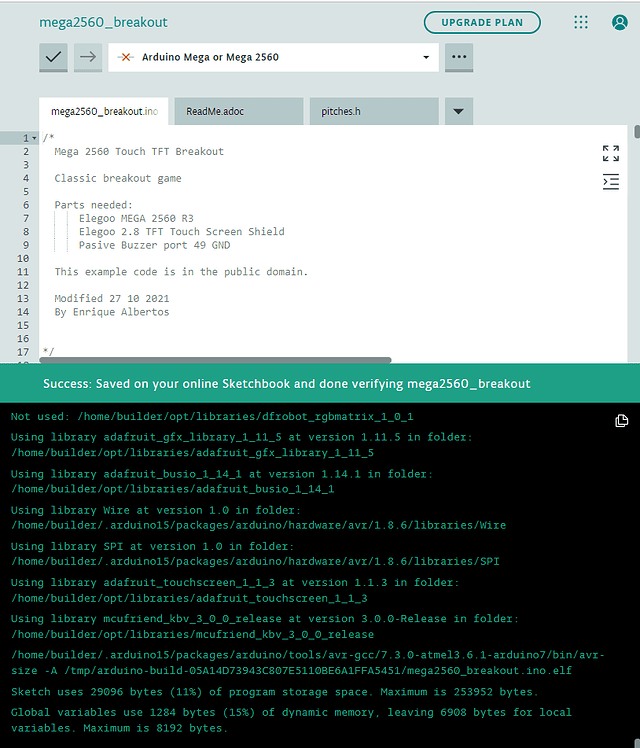Click the Upload arrow button
640x748 pixels.
point(88,57)
